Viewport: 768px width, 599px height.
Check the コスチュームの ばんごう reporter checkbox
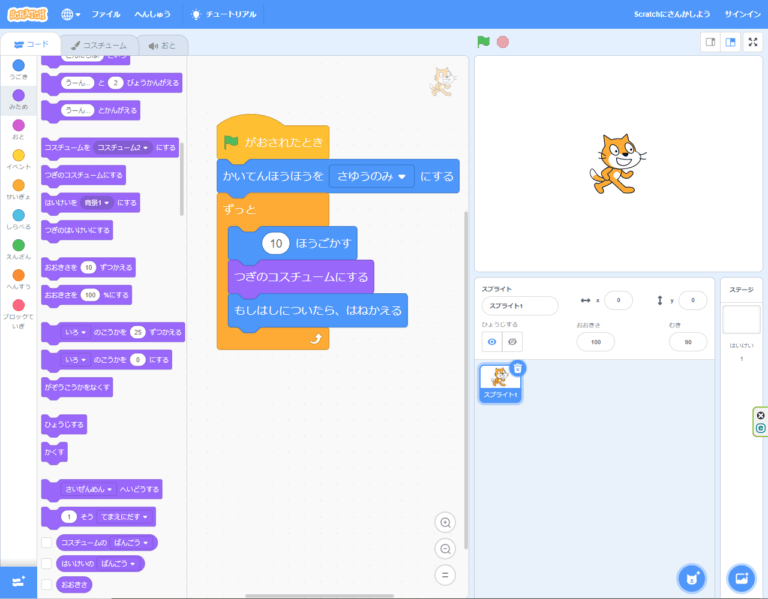tap(46, 542)
